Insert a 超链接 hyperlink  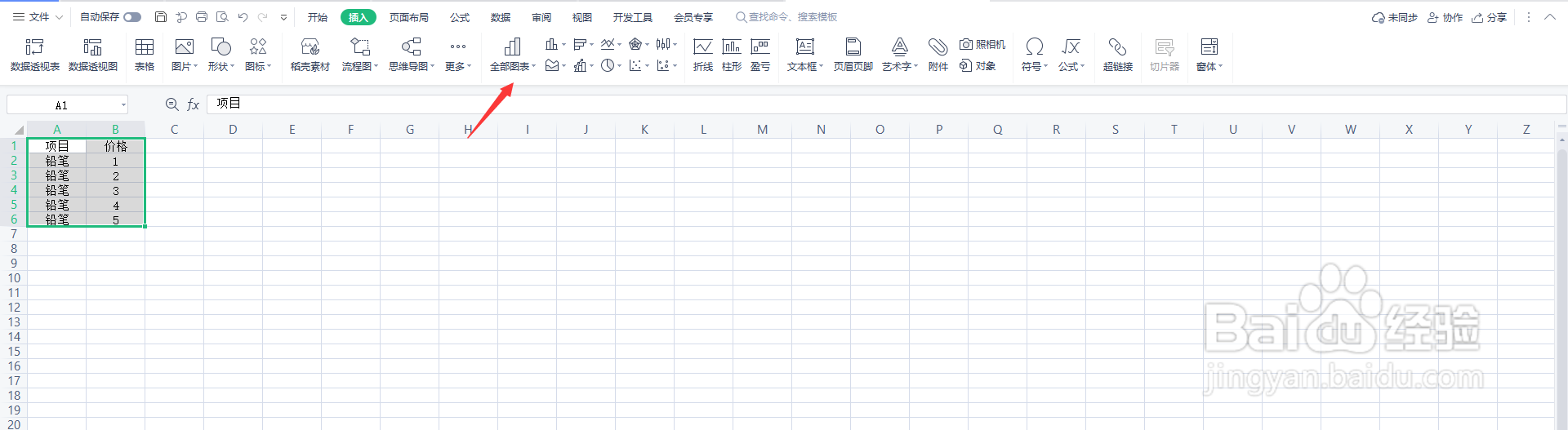(1118, 55)
